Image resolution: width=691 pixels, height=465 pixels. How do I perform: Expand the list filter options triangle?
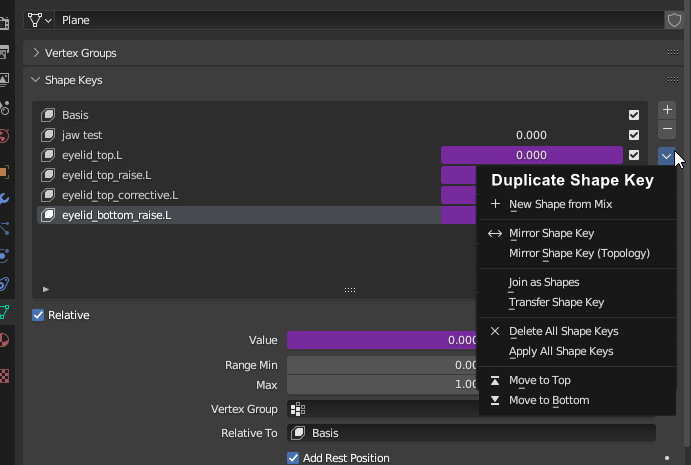pyautogui.click(x=46, y=290)
